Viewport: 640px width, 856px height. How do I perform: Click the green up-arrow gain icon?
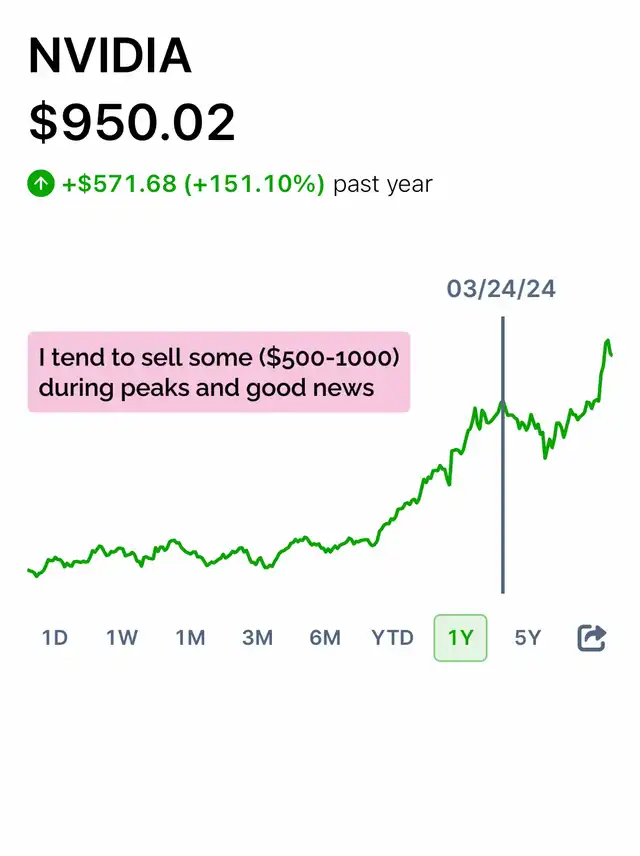tap(41, 184)
